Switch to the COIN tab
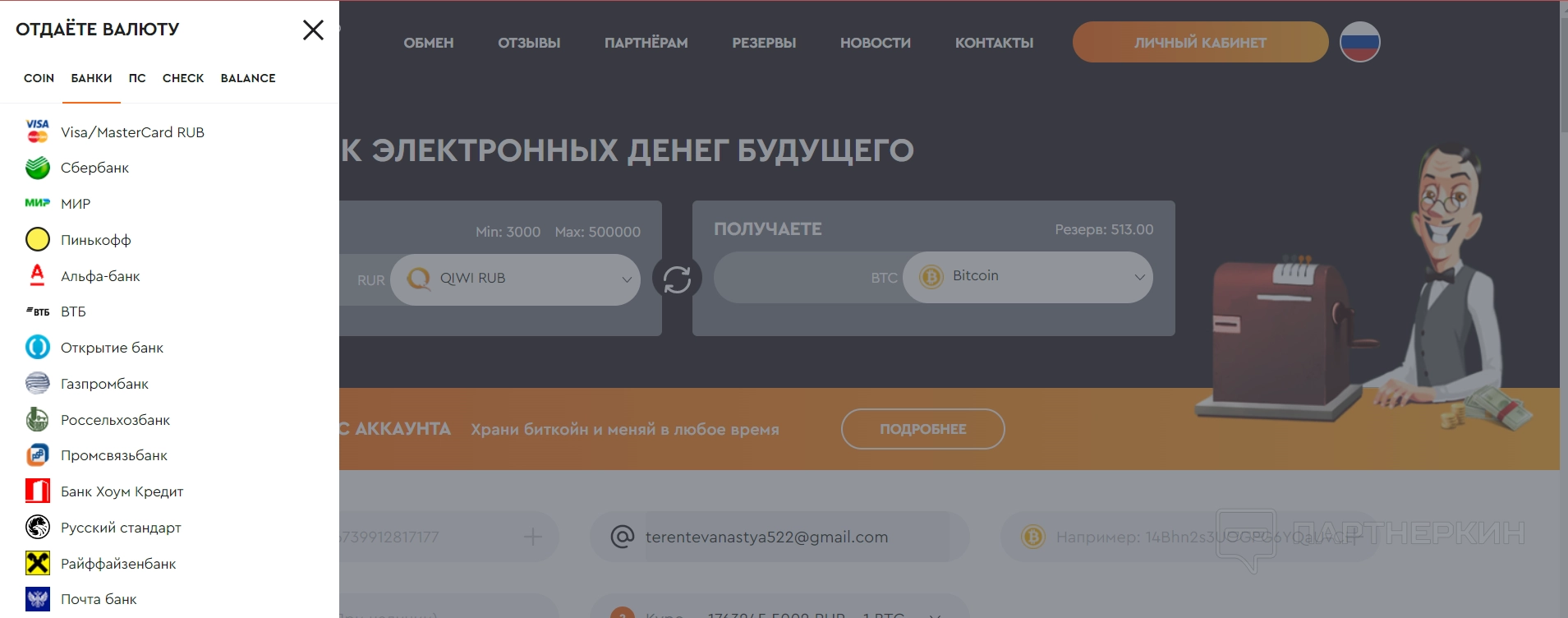The image size is (1568, 618). point(39,78)
